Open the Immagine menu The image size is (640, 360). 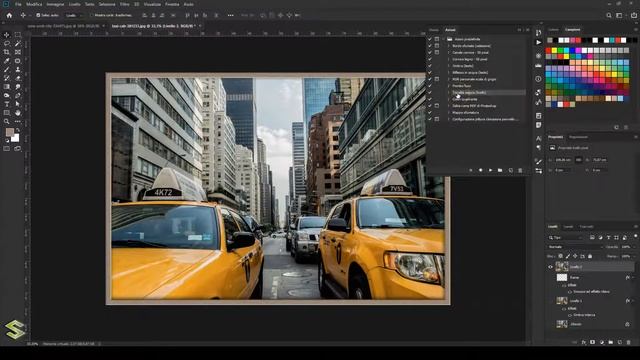point(55,4)
